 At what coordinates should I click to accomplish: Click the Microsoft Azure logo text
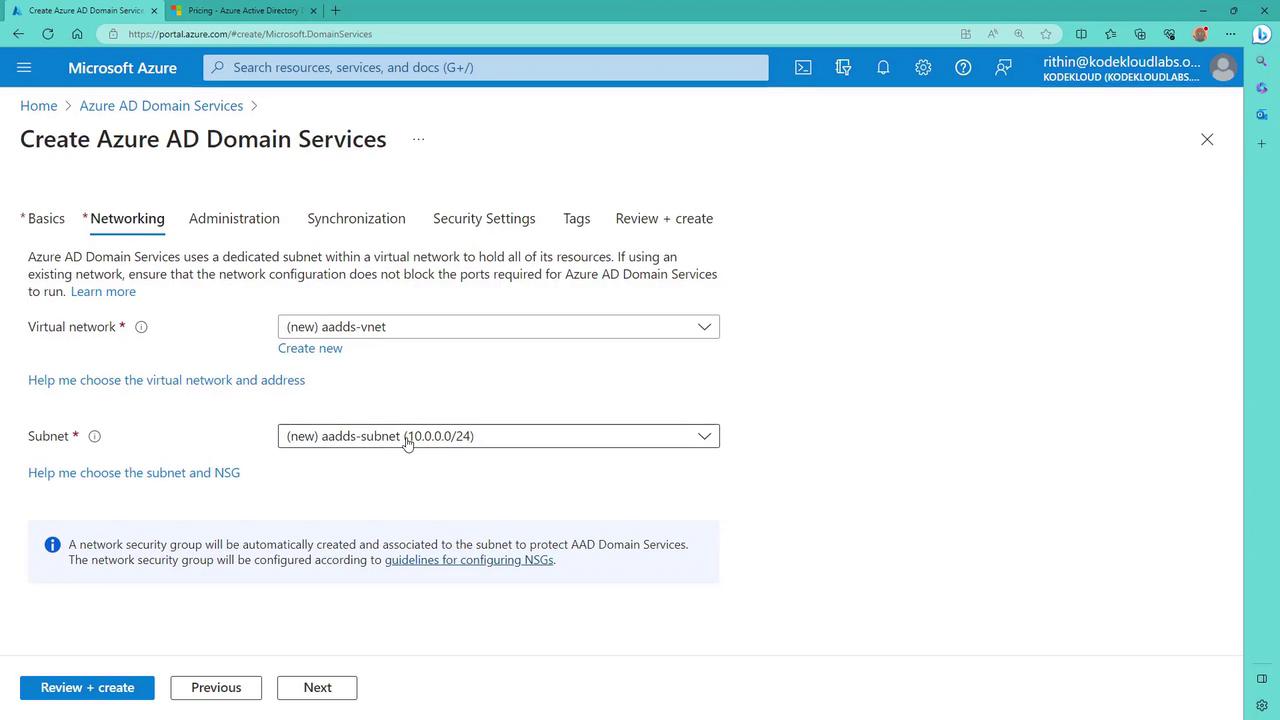click(x=122, y=68)
